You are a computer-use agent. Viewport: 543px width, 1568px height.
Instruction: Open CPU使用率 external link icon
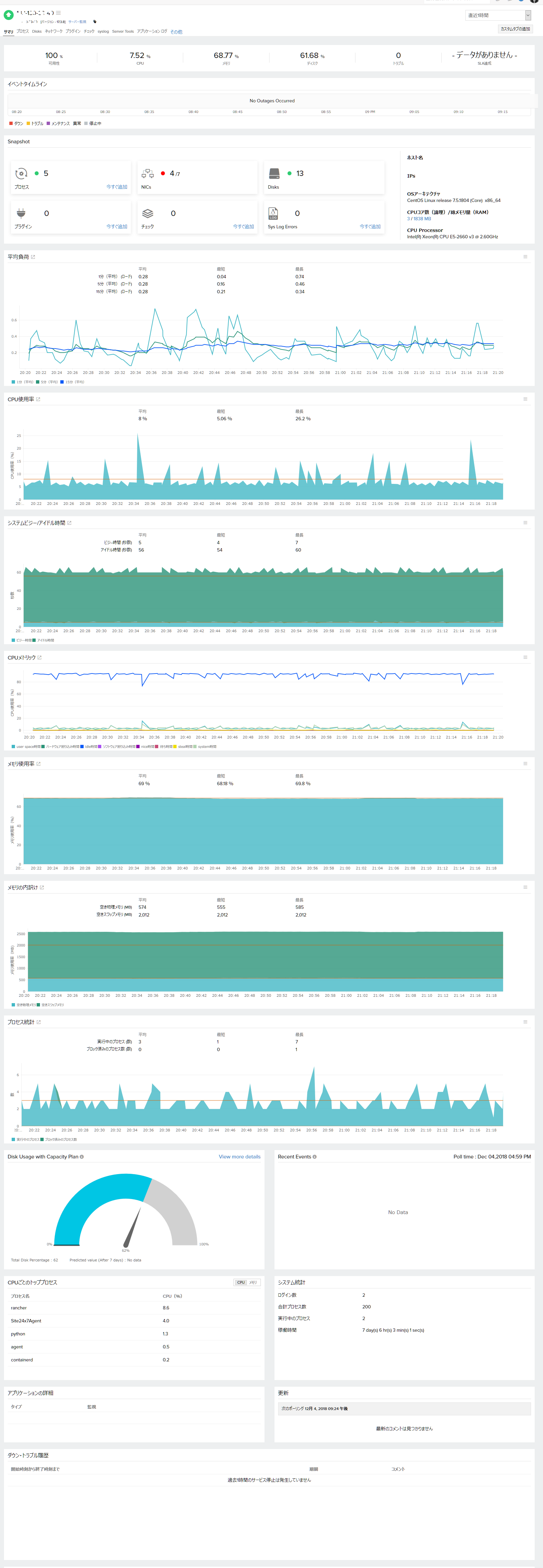point(38,399)
